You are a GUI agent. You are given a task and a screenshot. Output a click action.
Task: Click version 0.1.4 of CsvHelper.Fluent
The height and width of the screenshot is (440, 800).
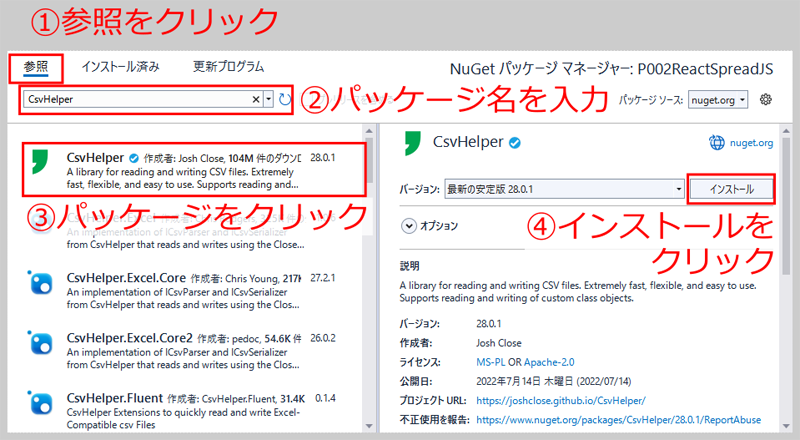pos(325,398)
